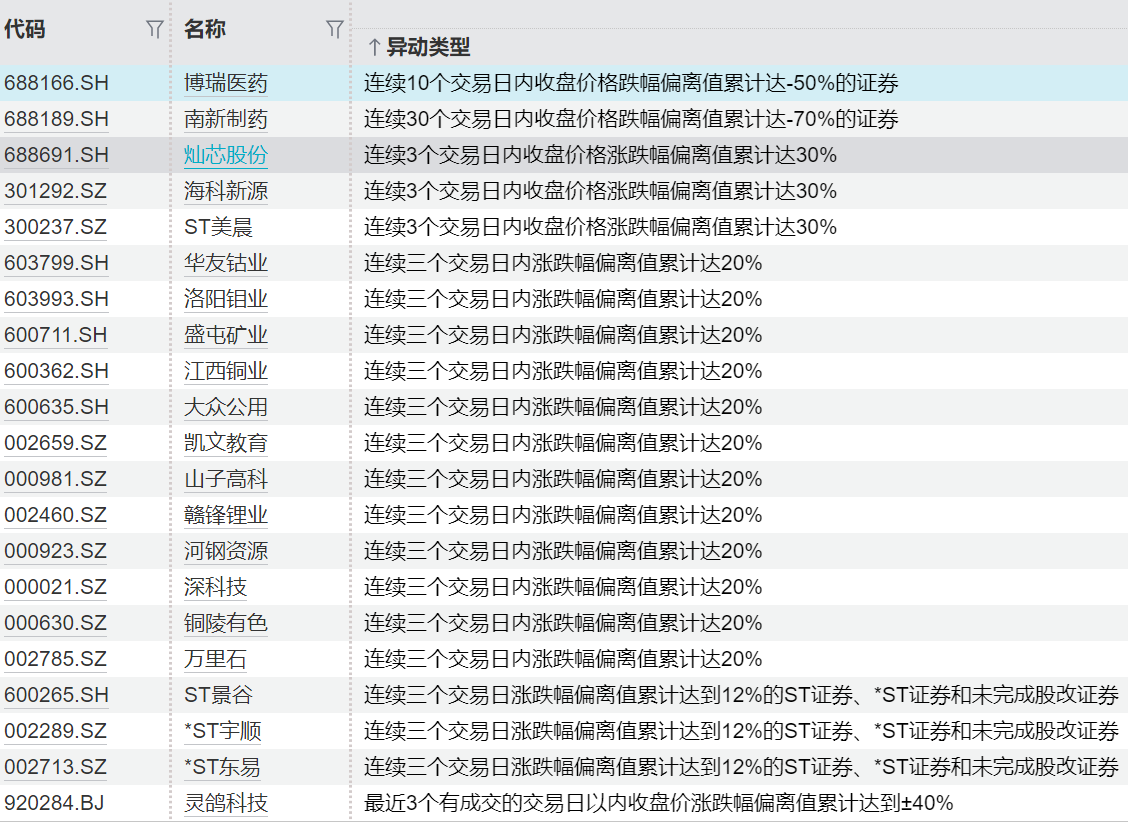
Task: Click the 名称 column header
Action: coord(205,30)
